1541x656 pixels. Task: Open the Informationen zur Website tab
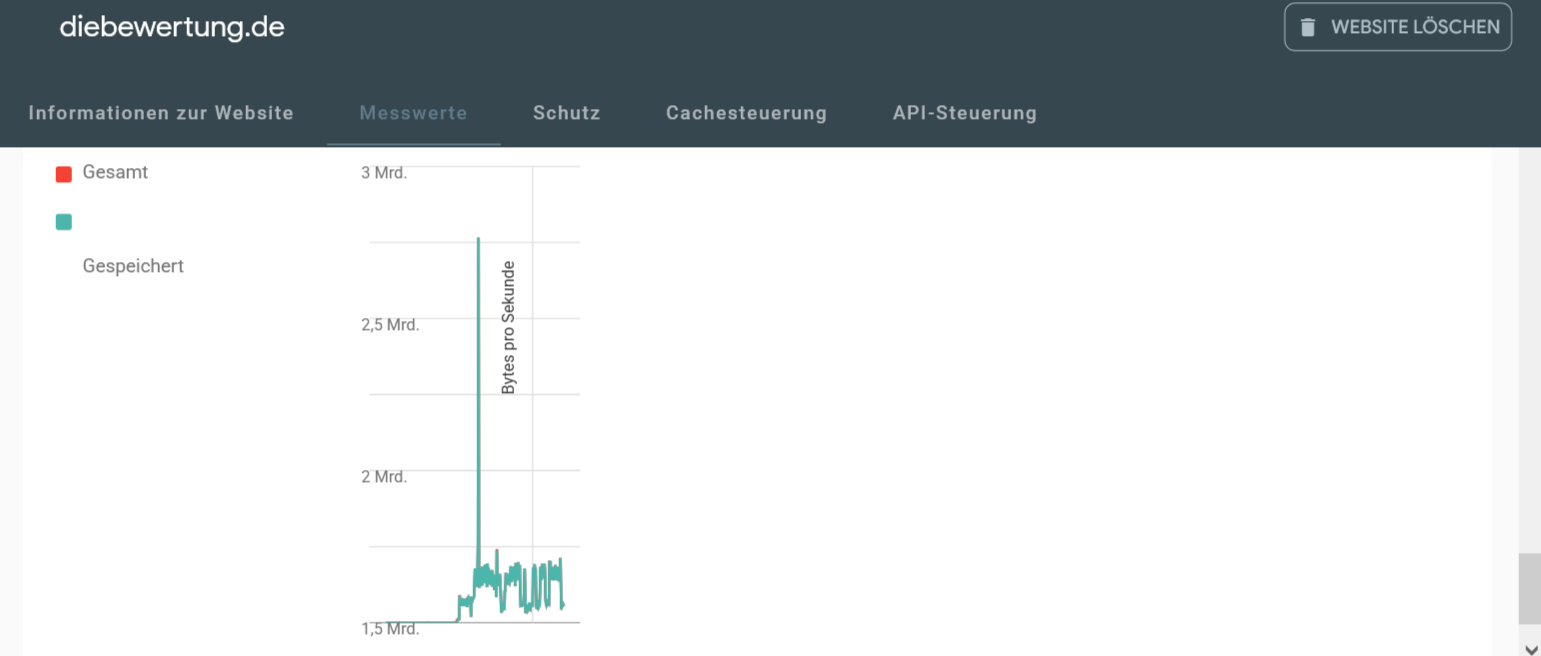(161, 113)
